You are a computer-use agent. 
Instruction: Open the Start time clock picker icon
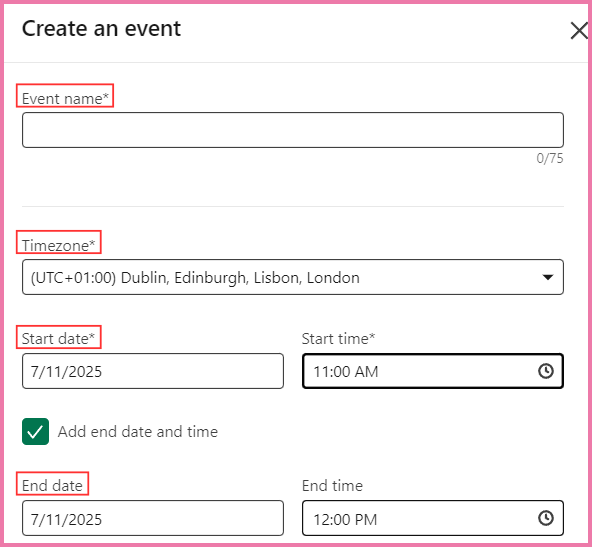(x=546, y=371)
